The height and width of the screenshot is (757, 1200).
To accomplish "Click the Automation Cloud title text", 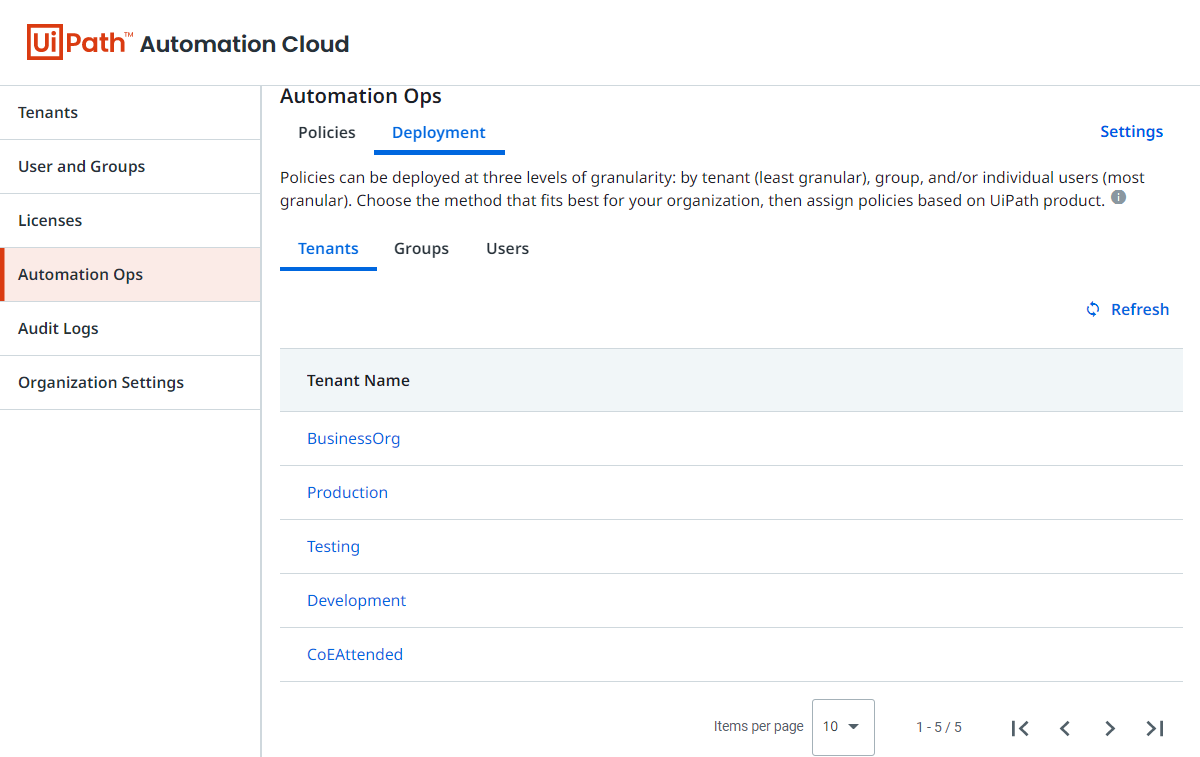I will (245, 44).
